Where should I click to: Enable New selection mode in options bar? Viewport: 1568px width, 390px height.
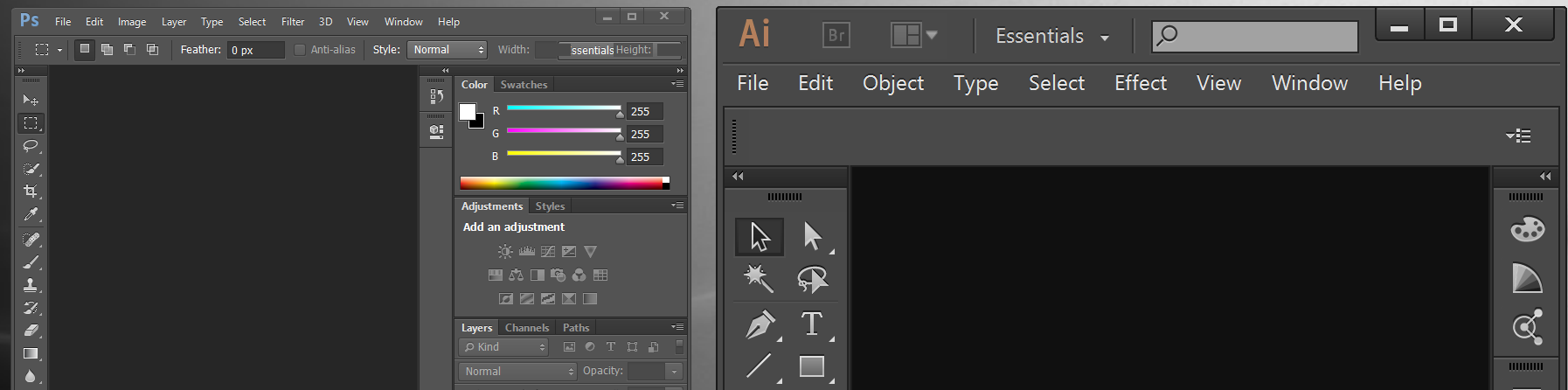(x=85, y=50)
